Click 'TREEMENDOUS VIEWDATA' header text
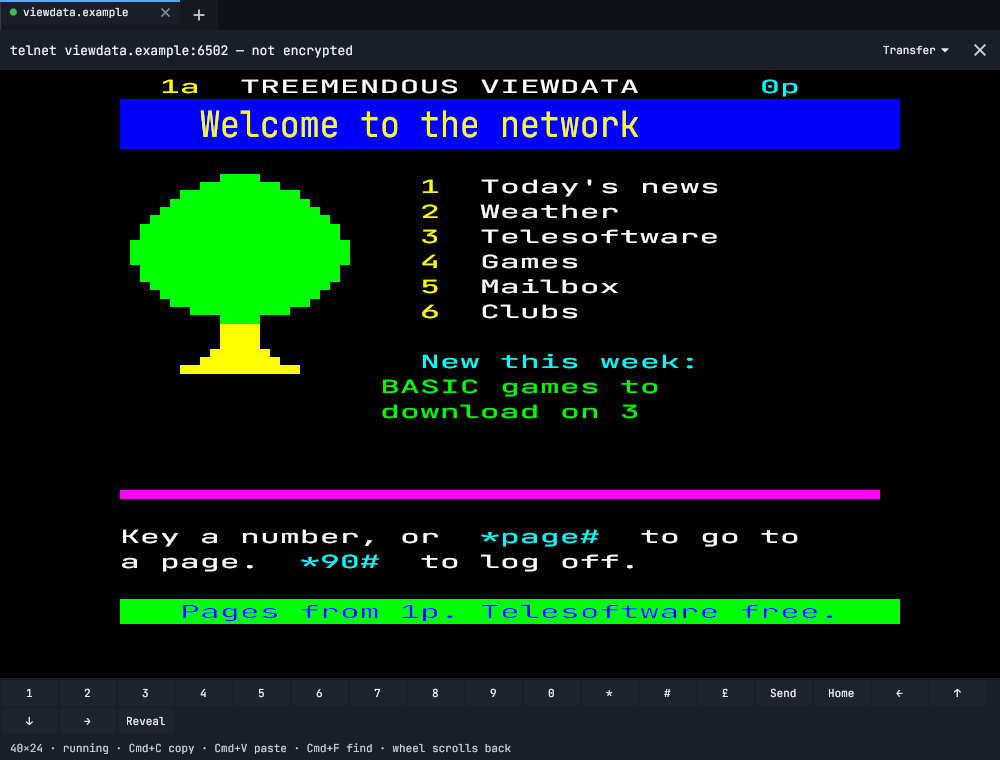1000x760 pixels. tap(440, 86)
